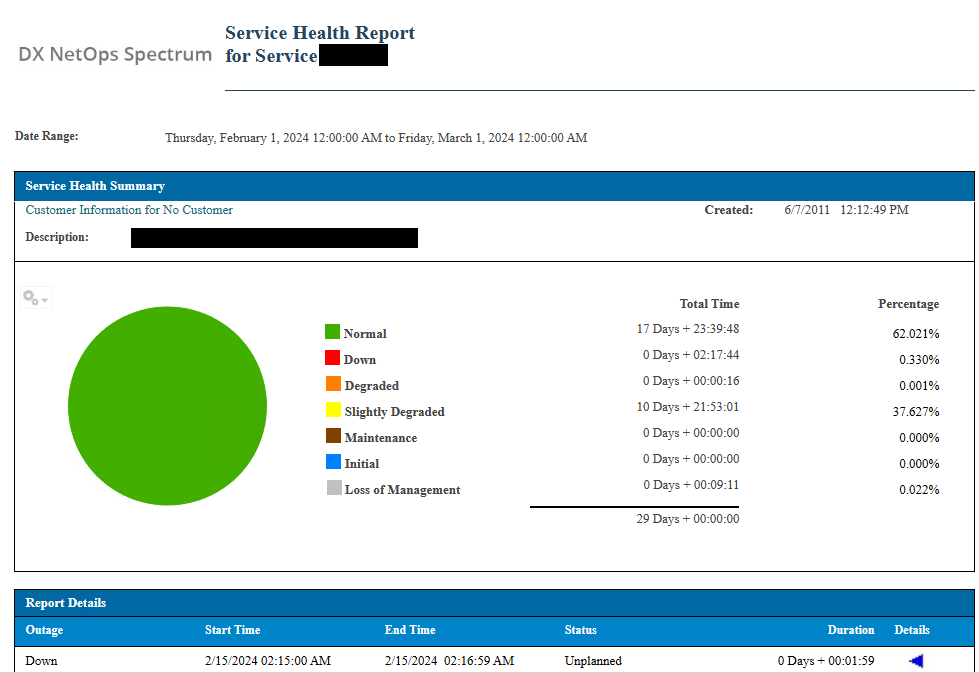Click the orange Degraded legend swatch
The image size is (979, 673).
333,384
